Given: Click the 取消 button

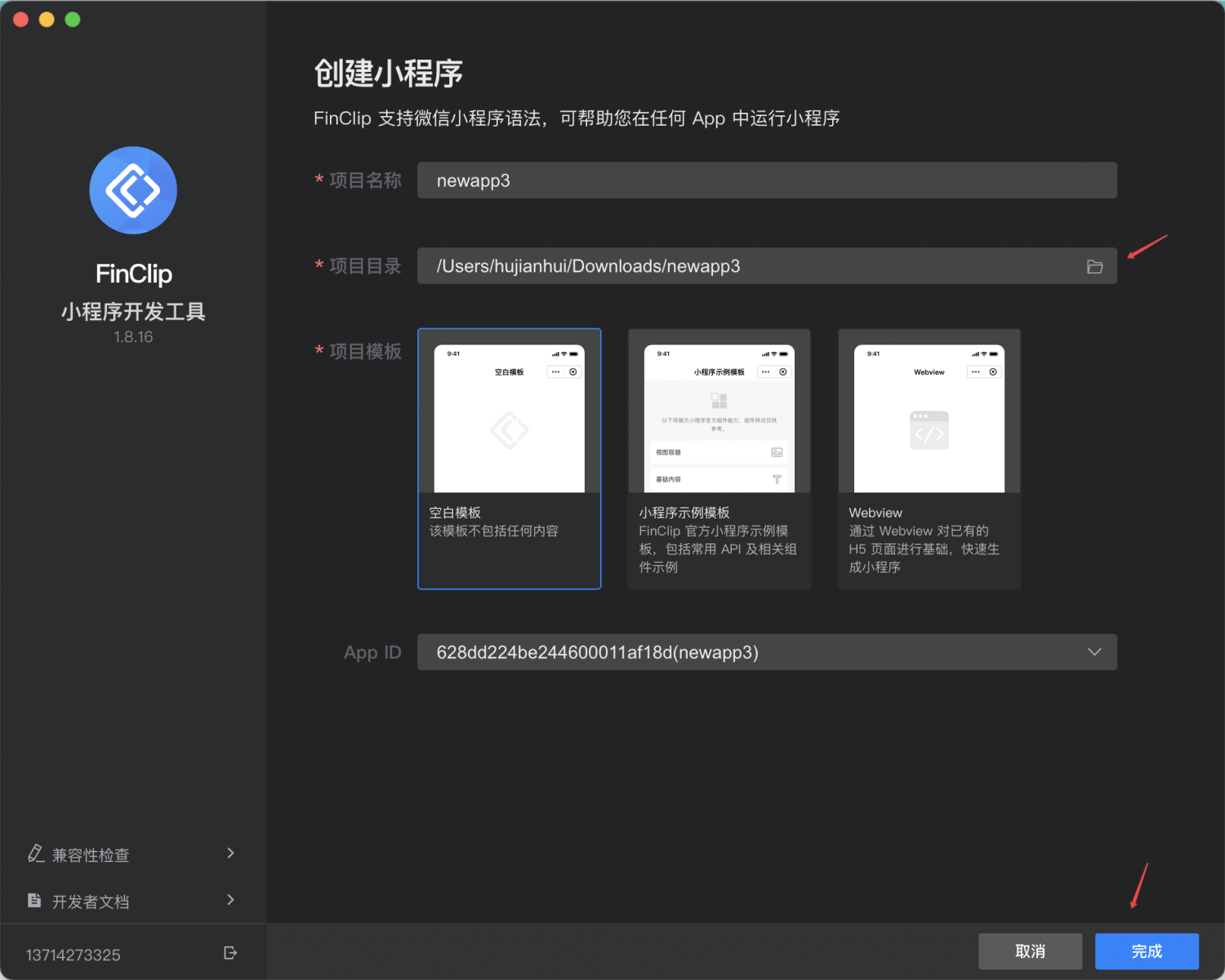Looking at the screenshot, I should click(1031, 951).
